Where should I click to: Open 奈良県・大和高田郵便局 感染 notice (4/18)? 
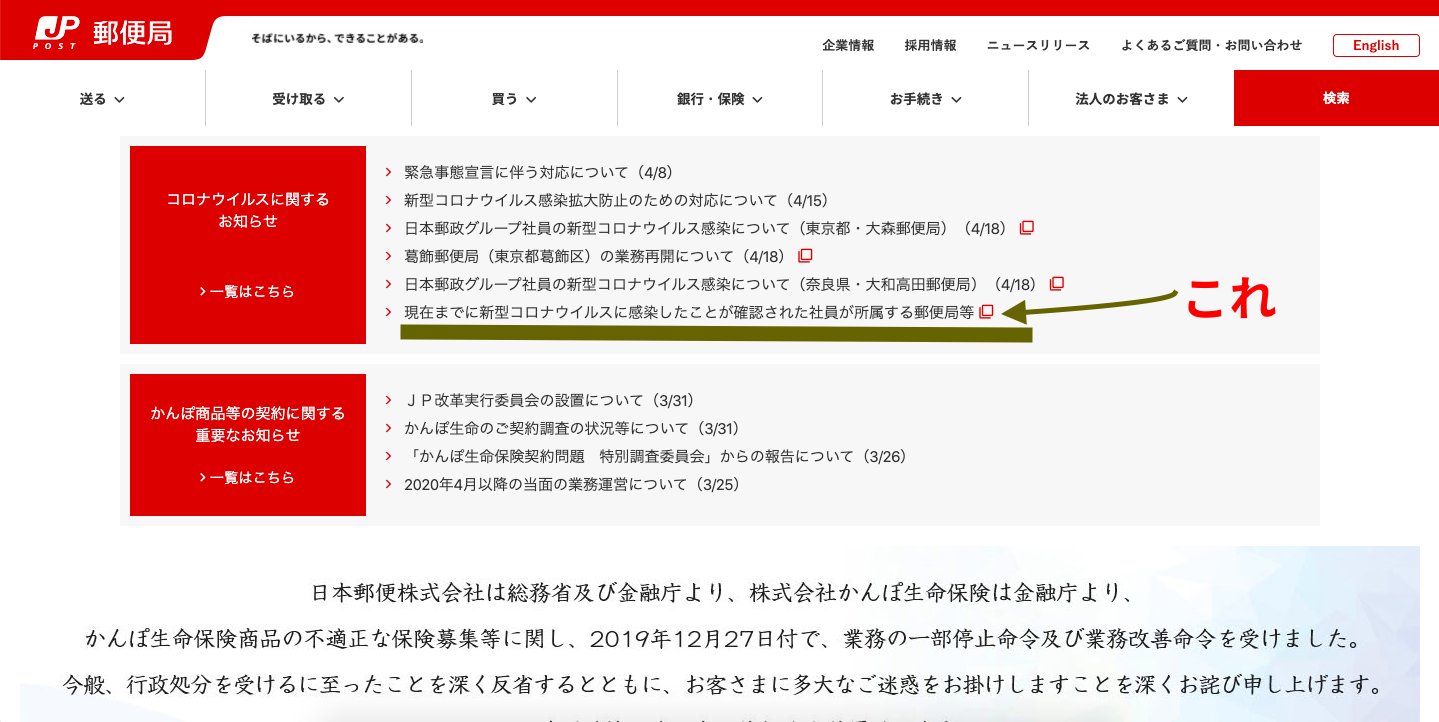pyautogui.click(x=723, y=284)
